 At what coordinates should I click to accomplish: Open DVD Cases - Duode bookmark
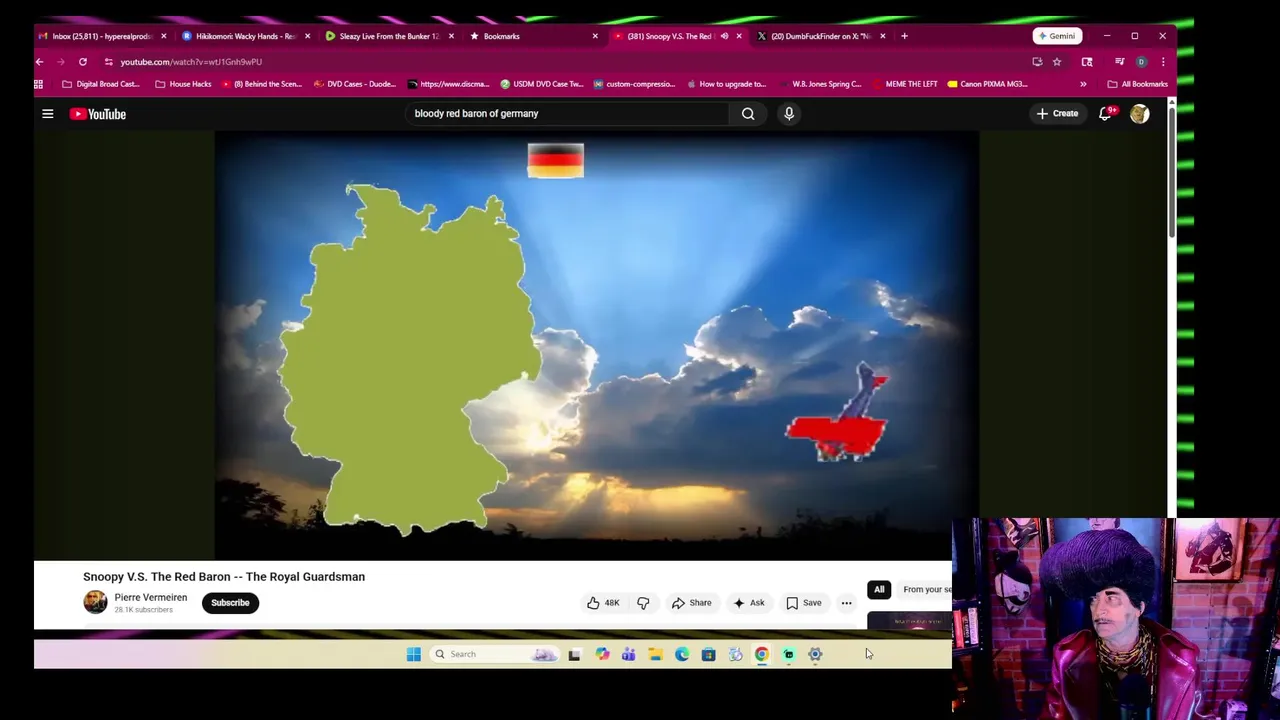(x=355, y=84)
